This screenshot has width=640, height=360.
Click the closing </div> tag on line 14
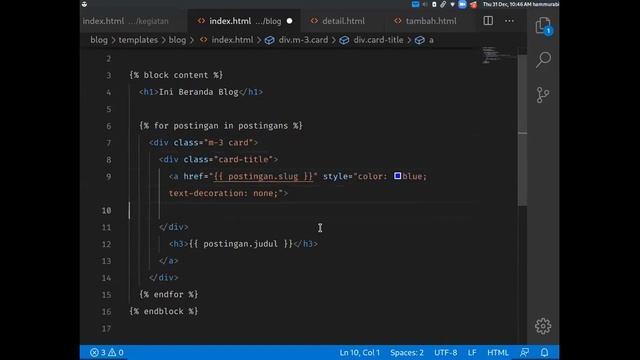pyautogui.click(x=164, y=278)
